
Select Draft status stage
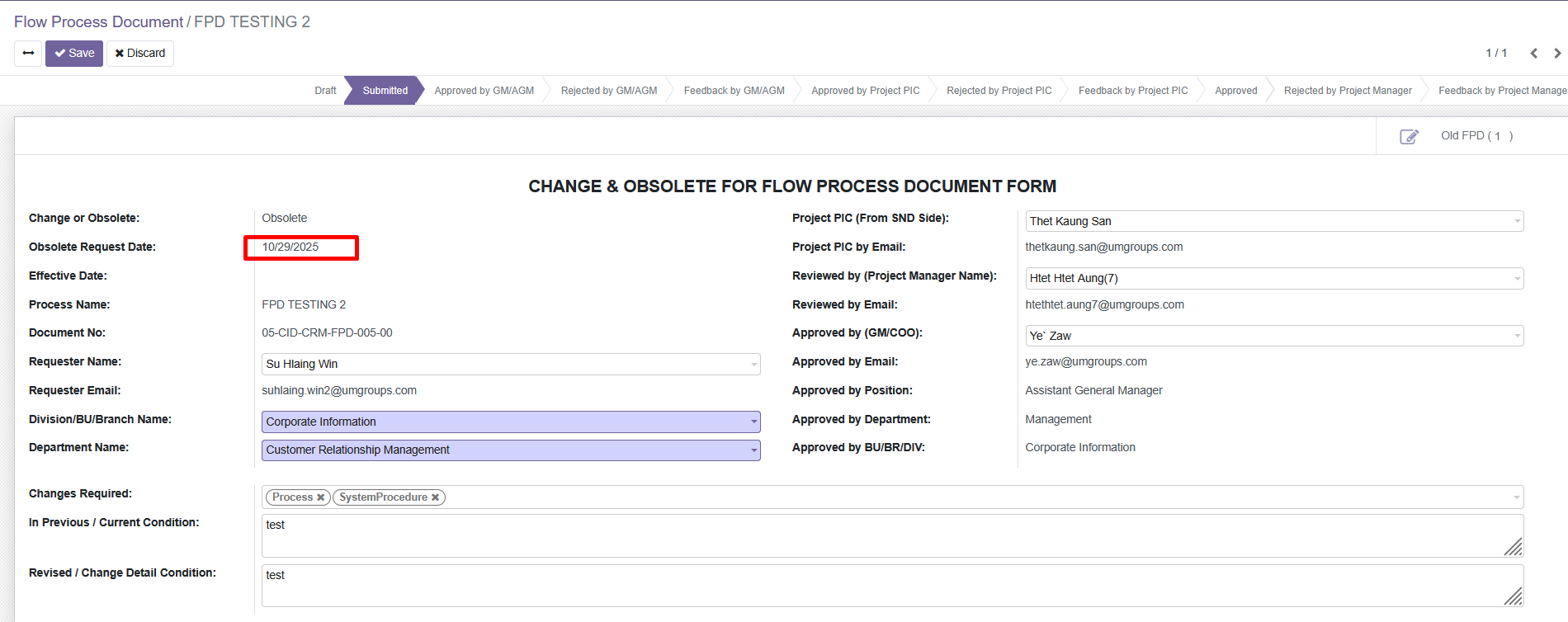tap(325, 91)
